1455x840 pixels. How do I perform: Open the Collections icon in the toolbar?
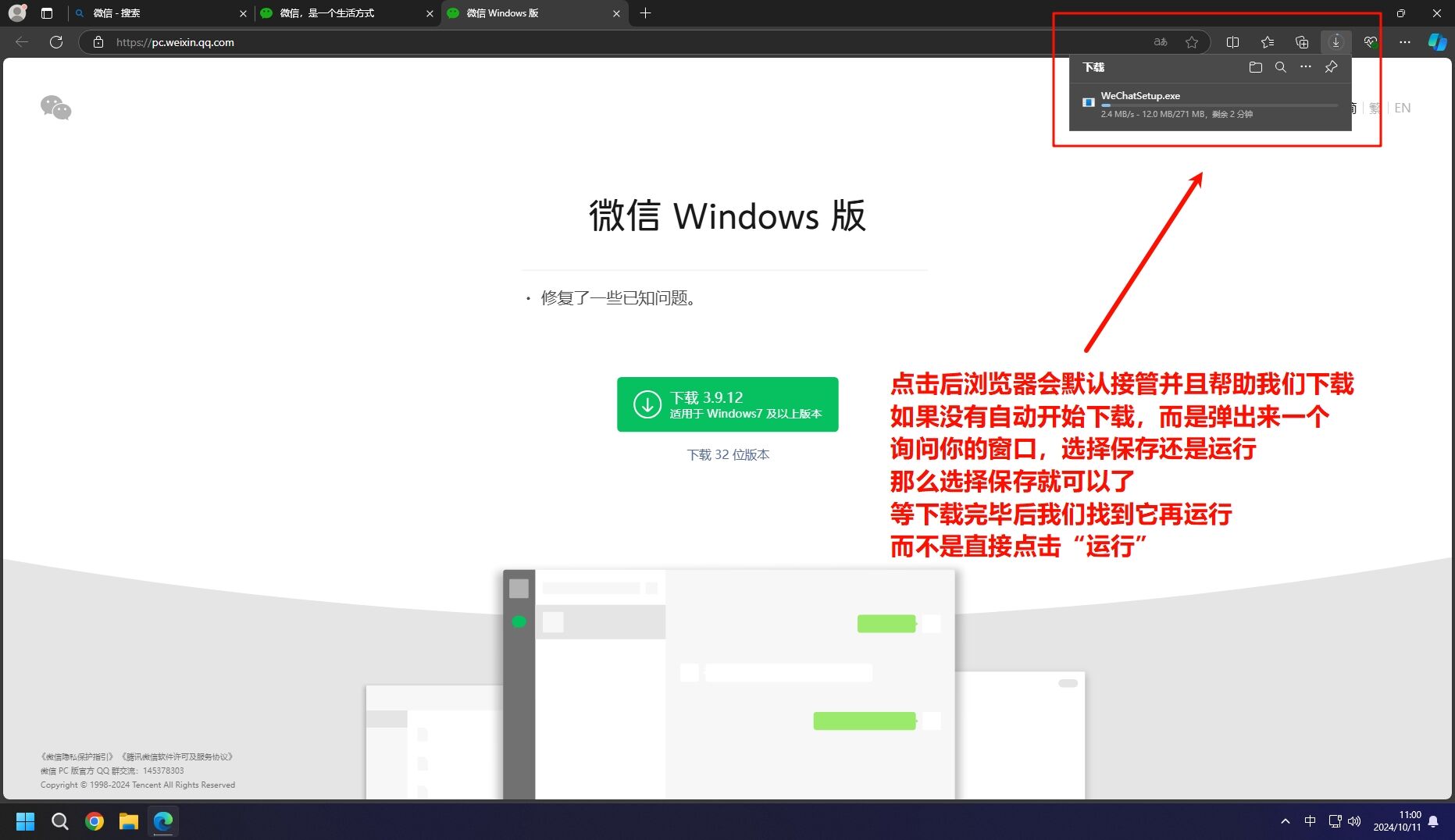1301,42
